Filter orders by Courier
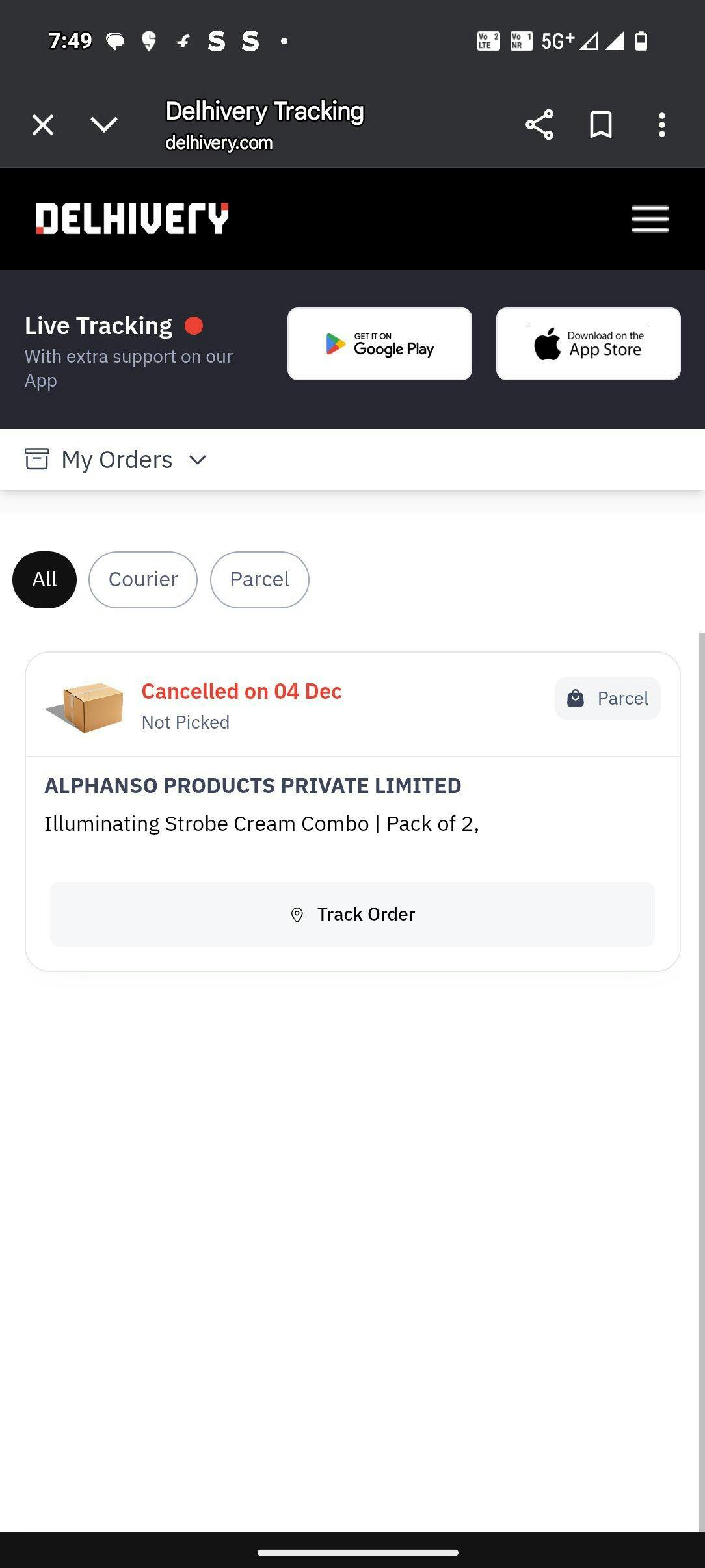 [143, 580]
